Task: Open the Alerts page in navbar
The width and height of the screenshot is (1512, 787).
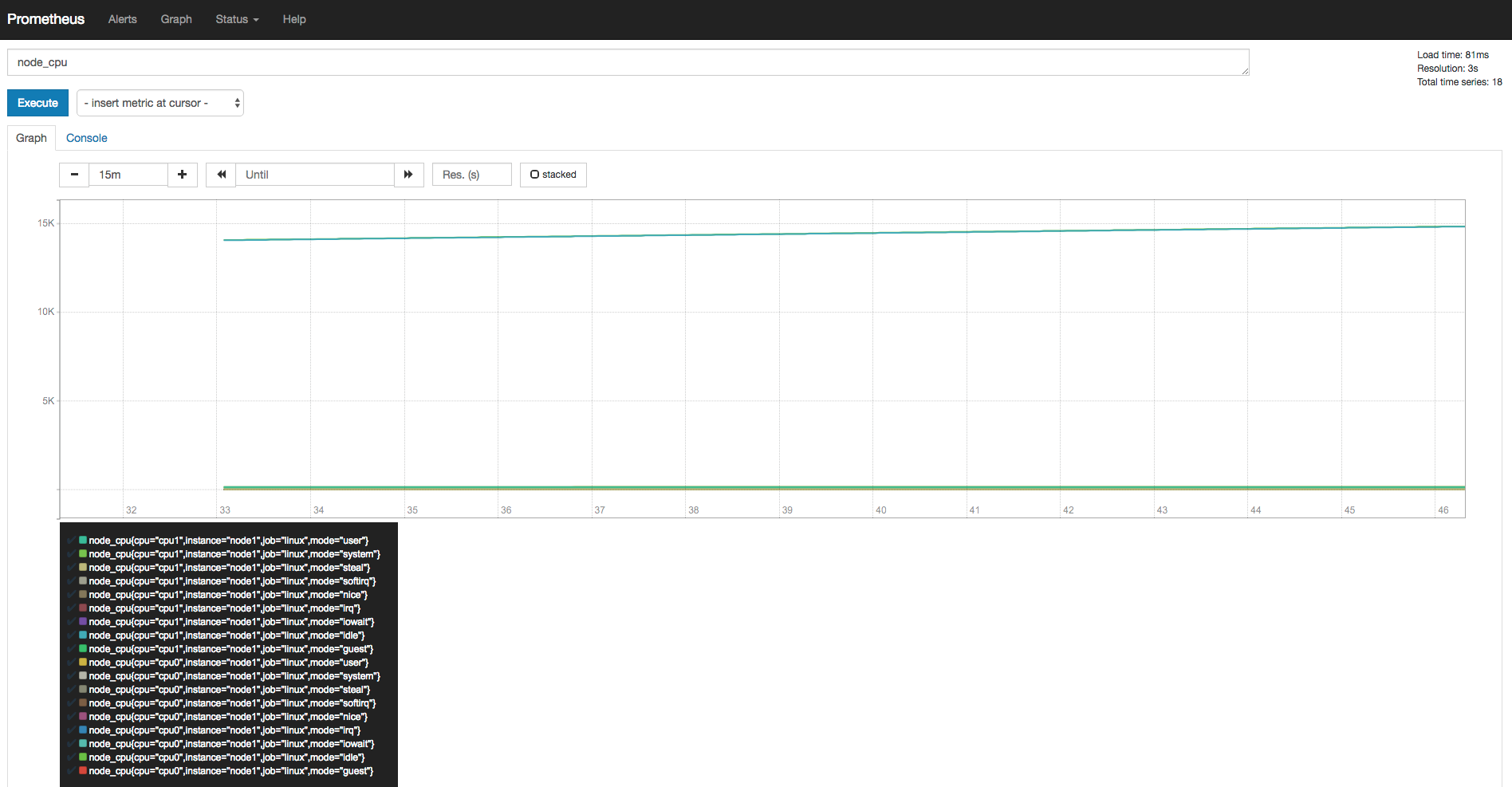Action: pos(123,19)
